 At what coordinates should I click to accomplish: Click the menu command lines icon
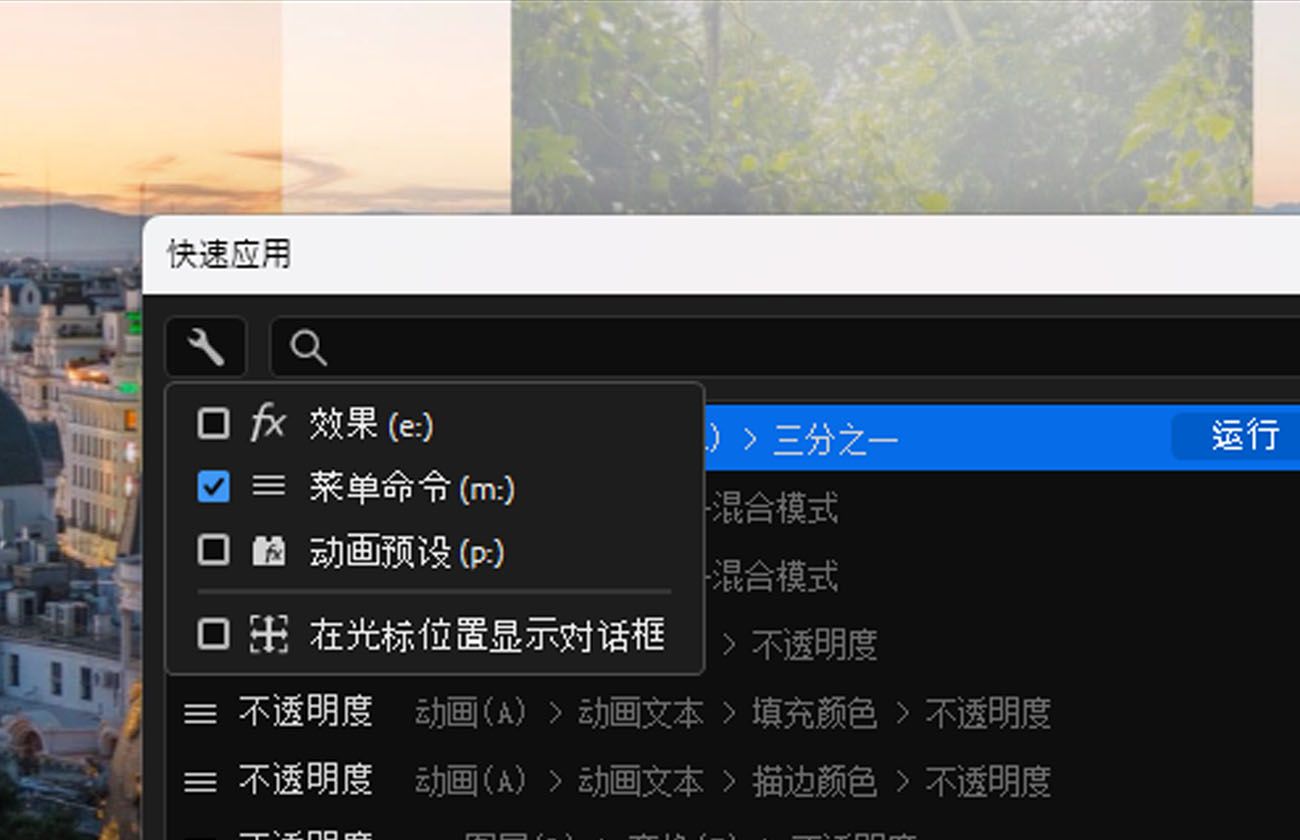(268, 487)
